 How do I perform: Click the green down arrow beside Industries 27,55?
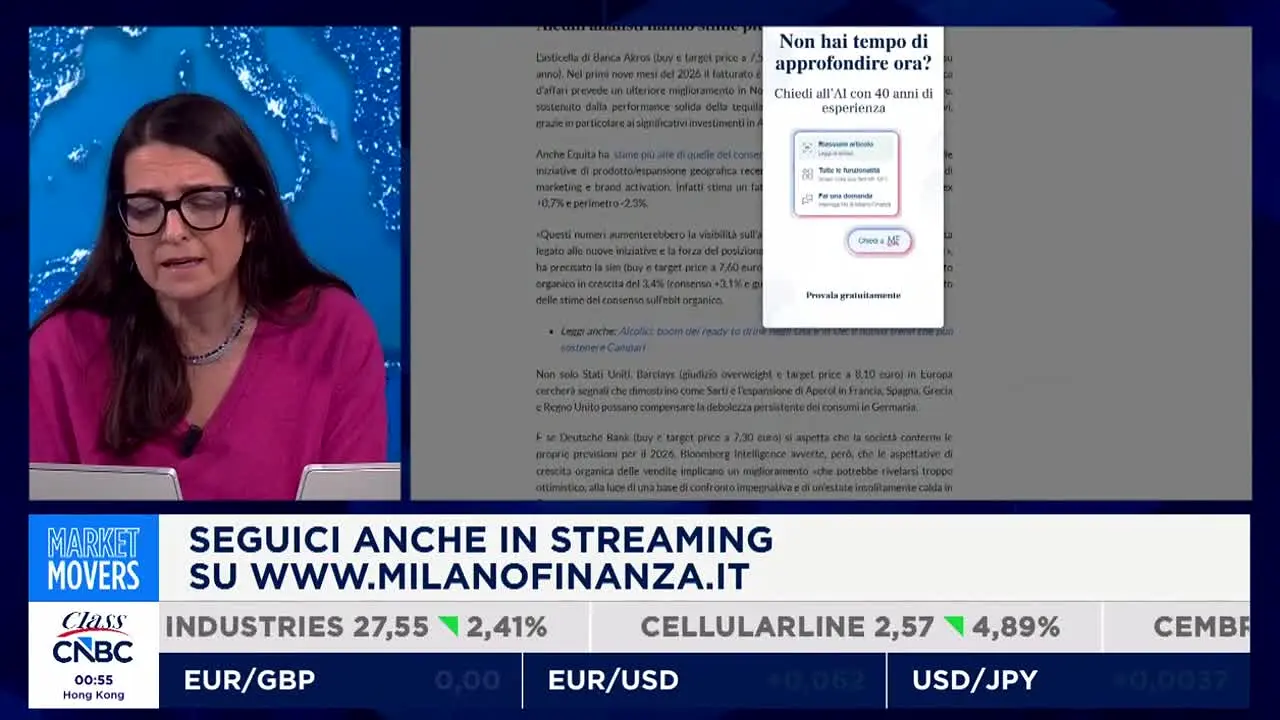coord(448,627)
